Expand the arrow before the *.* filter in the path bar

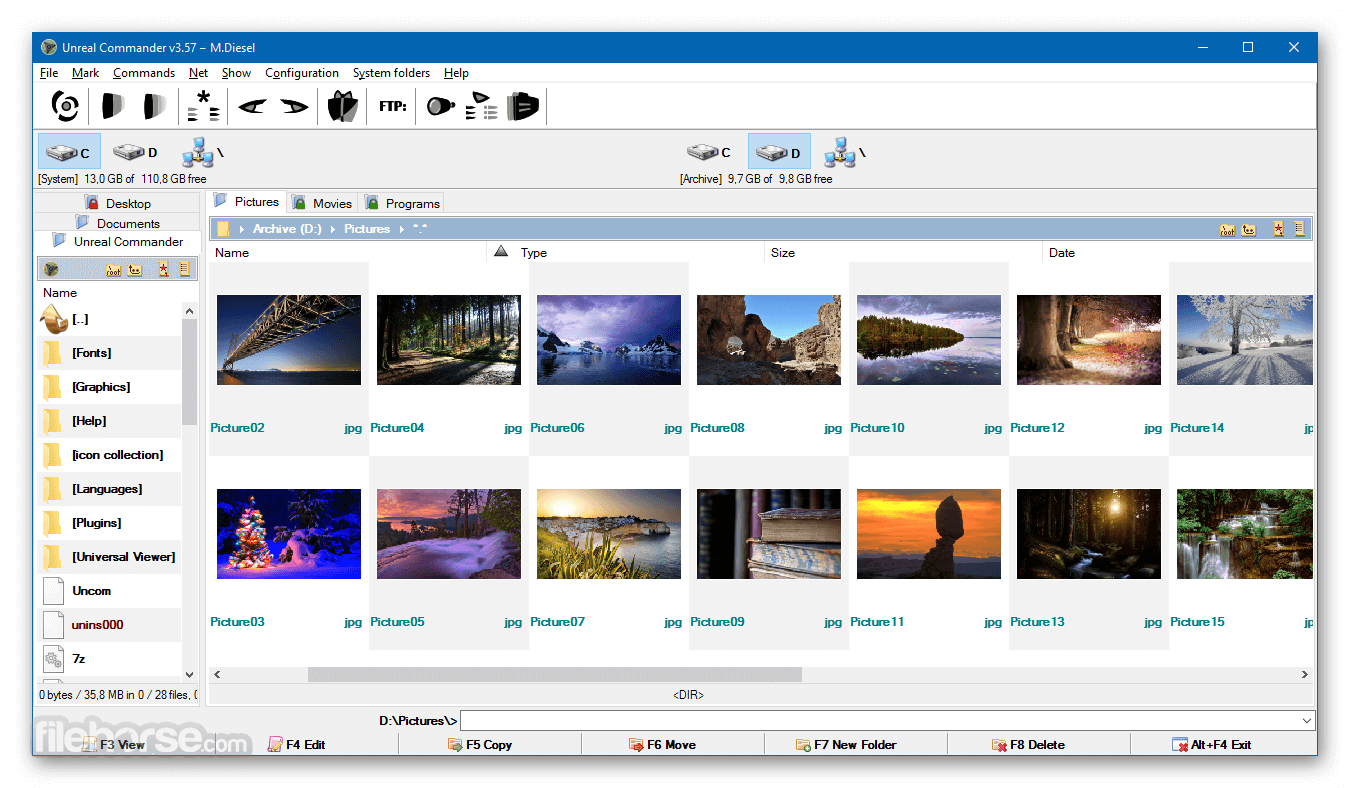coord(402,229)
